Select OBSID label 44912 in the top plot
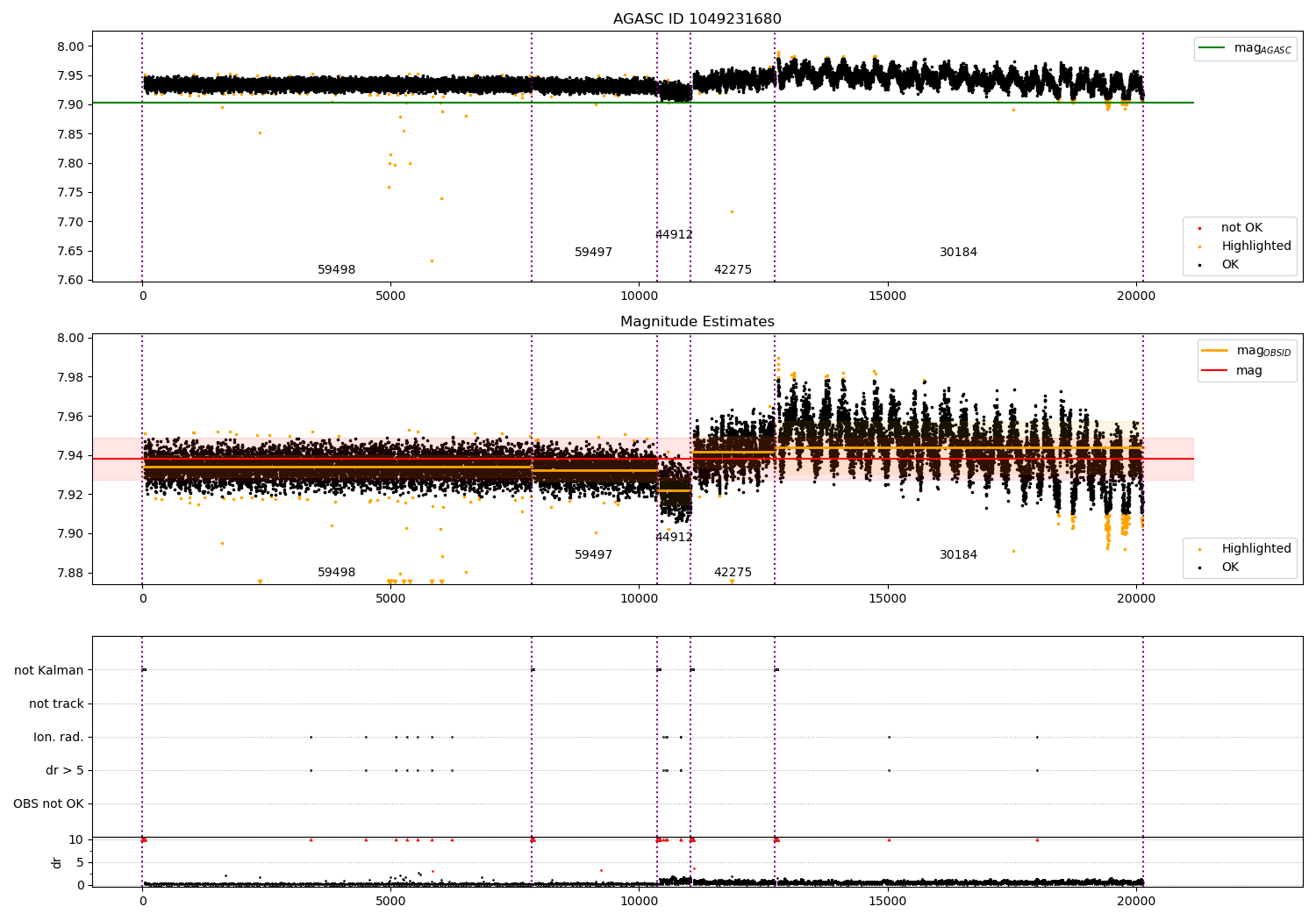Viewport: 1316px width, 921px height. (674, 235)
